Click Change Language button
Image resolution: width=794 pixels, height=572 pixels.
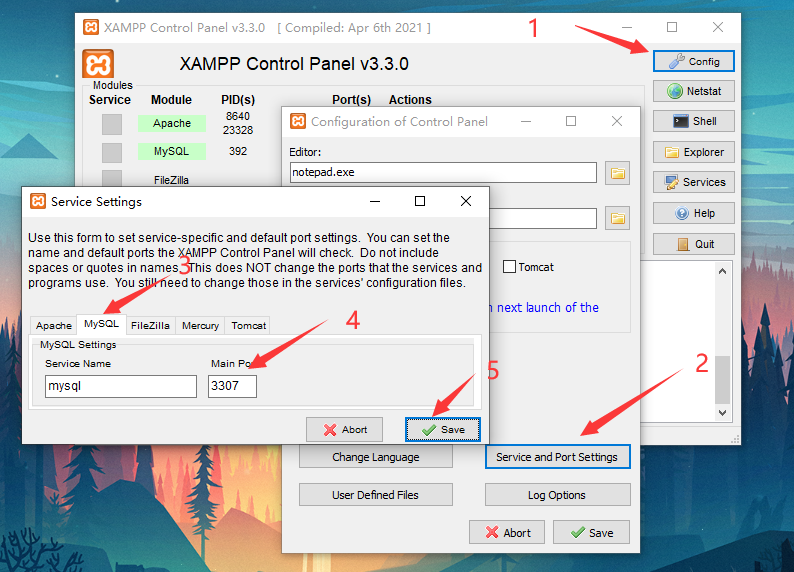[x=376, y=457]
